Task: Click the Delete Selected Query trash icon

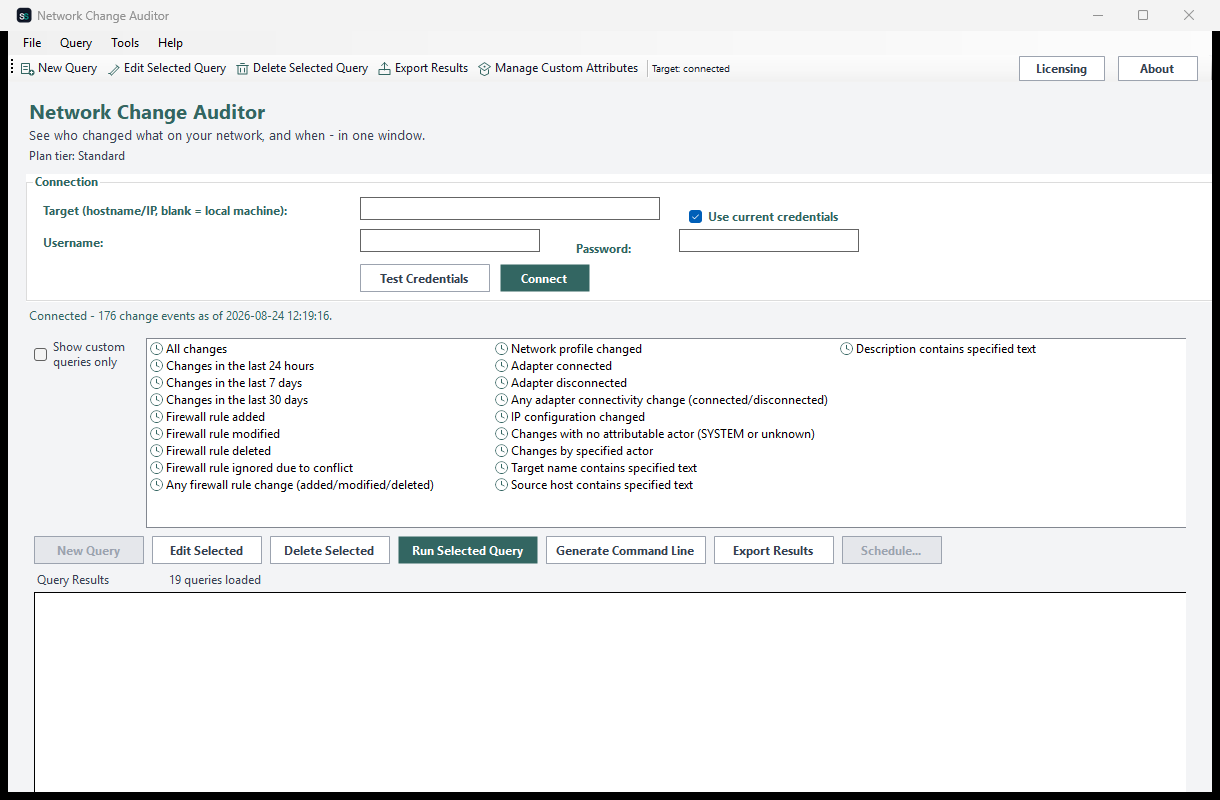Action: pyautogui.click(x=243, y=69)
